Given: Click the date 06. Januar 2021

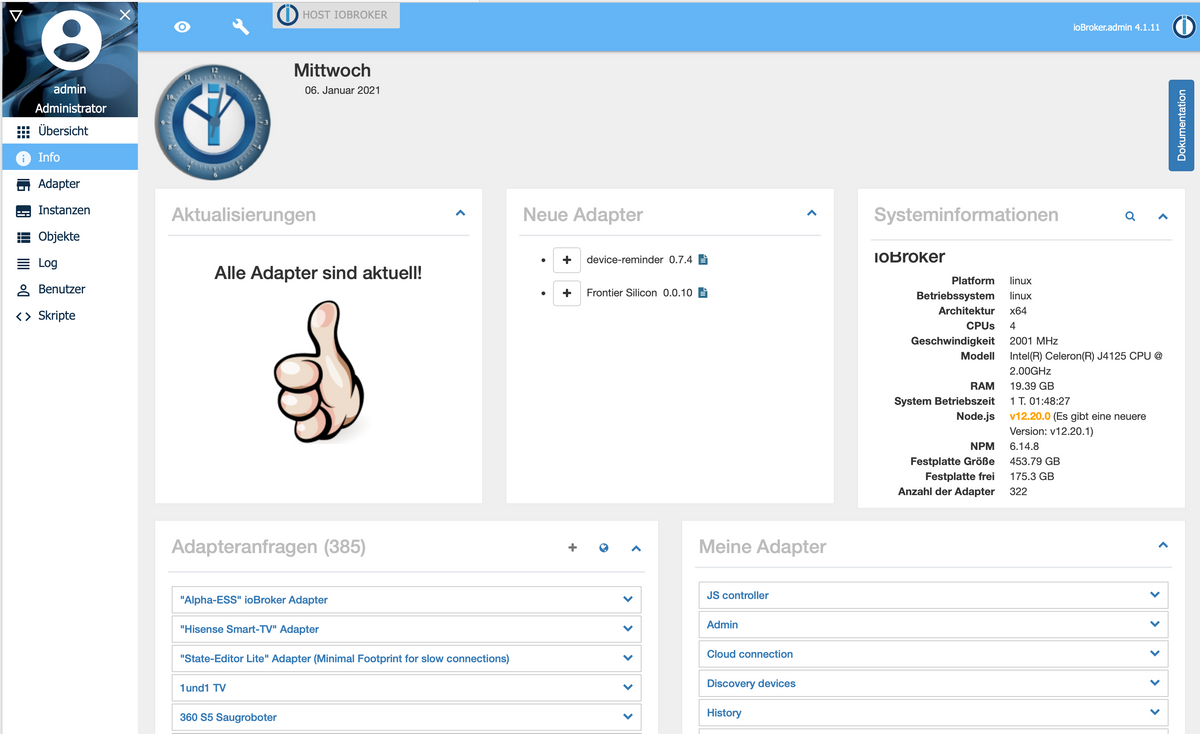Looking at the screenshot, I should point(342,90).
